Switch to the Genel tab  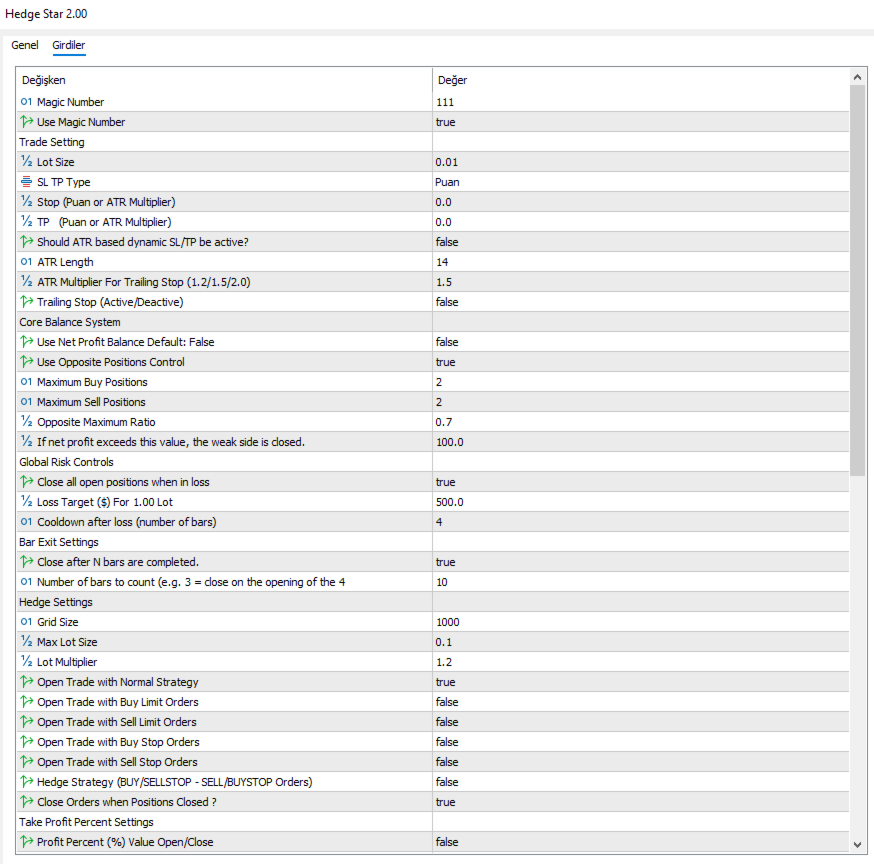coord(24,46)
